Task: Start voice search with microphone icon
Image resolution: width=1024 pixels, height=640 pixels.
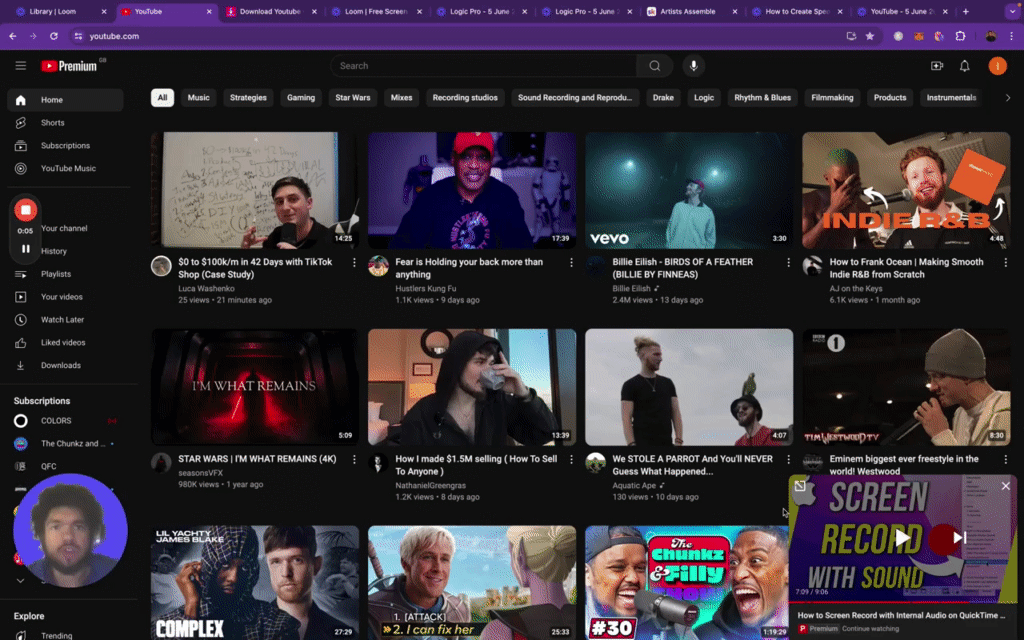Action: (x=694, y=66)
